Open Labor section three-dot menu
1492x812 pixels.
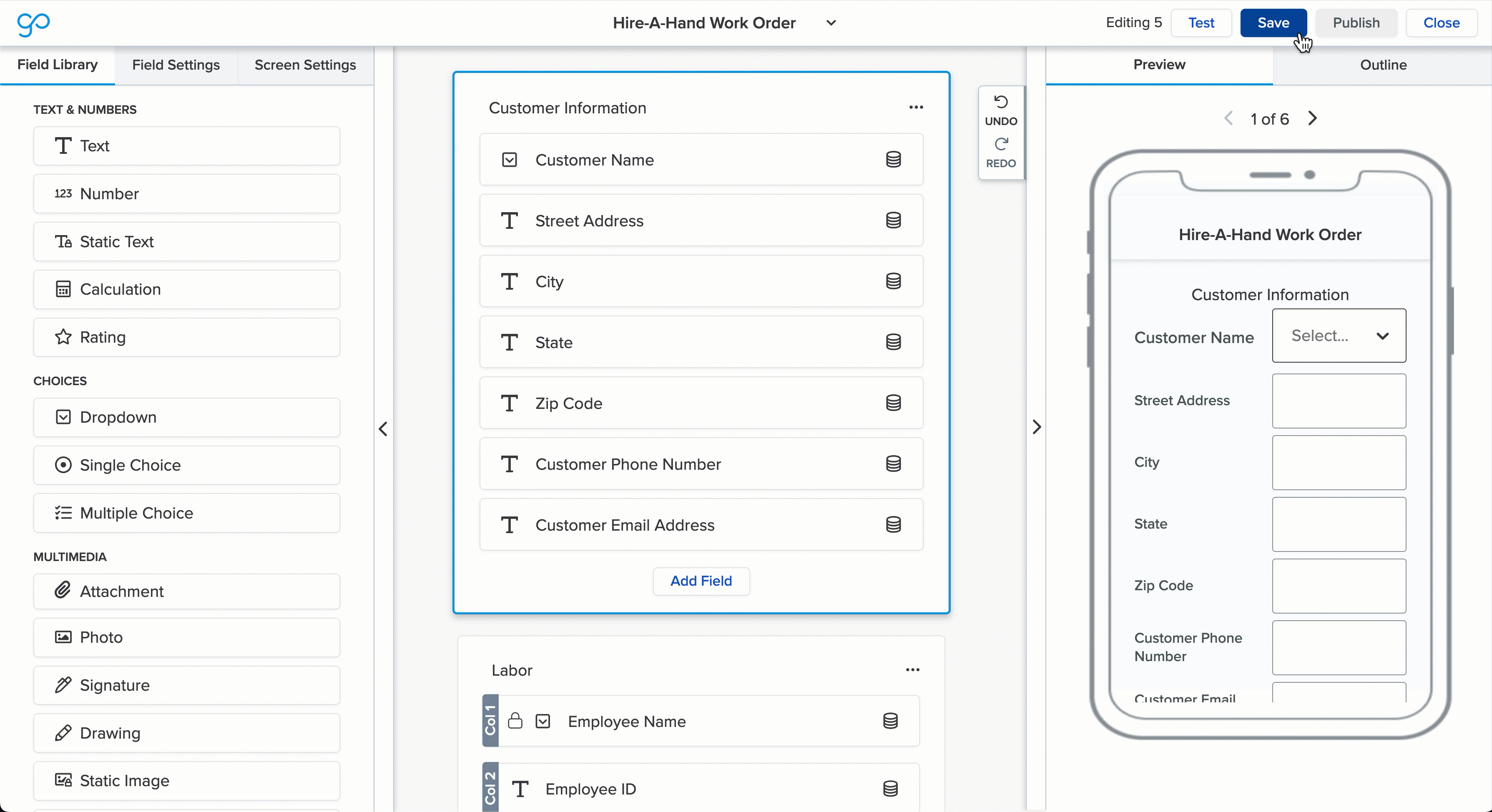tap(912, 669)
